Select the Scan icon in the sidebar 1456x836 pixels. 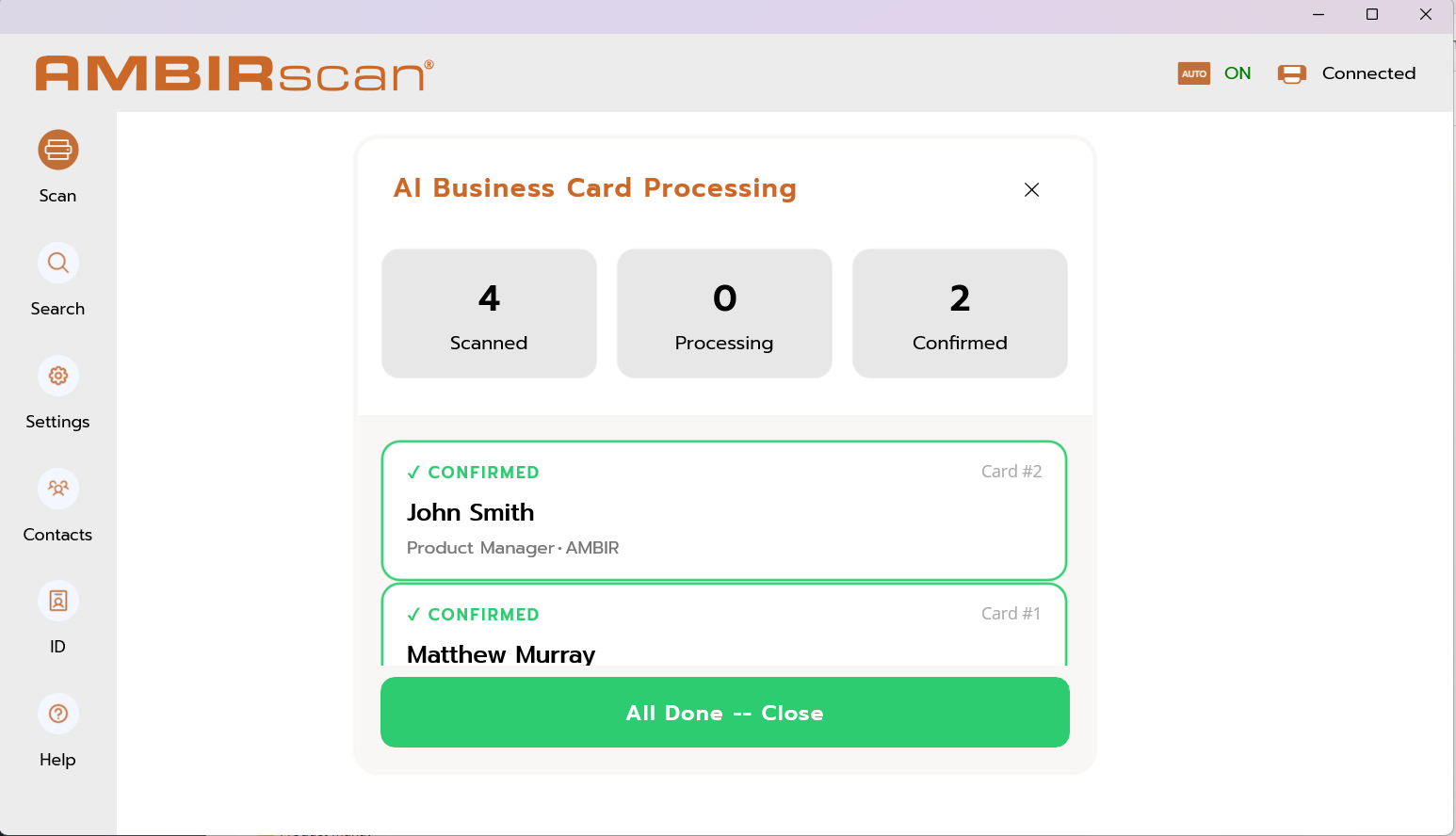pos(57,149)
